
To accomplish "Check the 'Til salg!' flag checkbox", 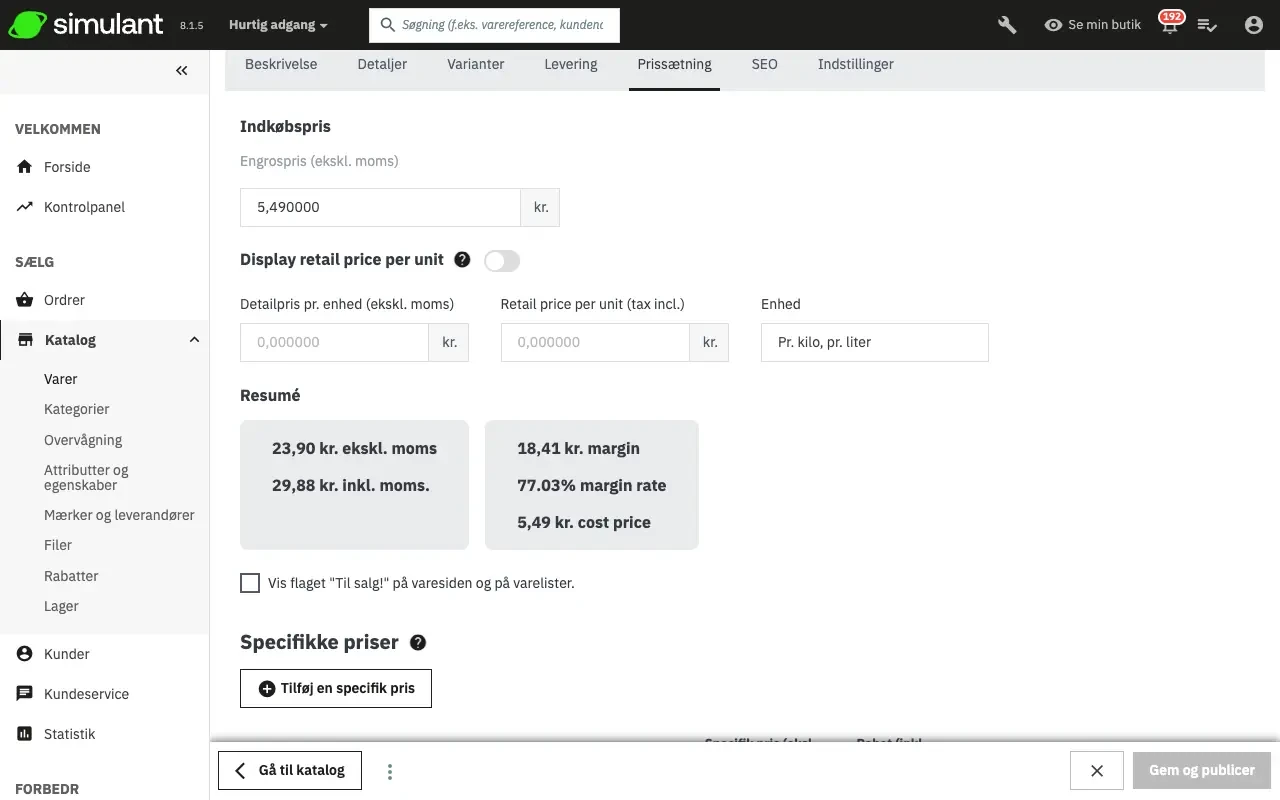I will pos(250,583).
